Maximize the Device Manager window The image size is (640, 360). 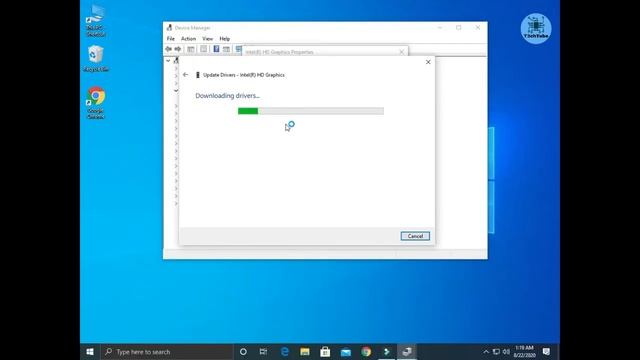tap(459, 28)
